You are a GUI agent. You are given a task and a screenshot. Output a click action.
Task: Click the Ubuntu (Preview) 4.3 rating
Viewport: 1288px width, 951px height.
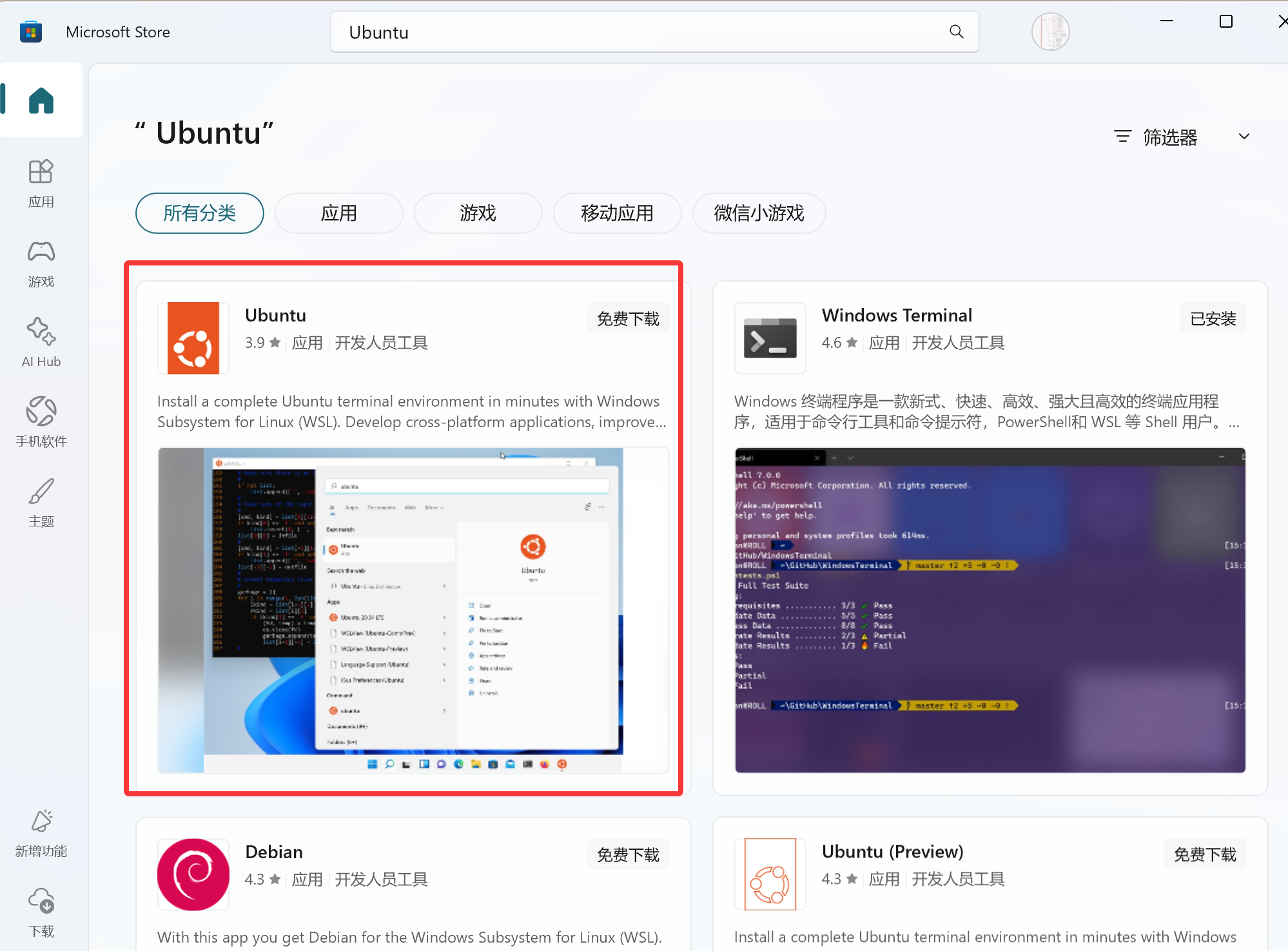[839, 879]
